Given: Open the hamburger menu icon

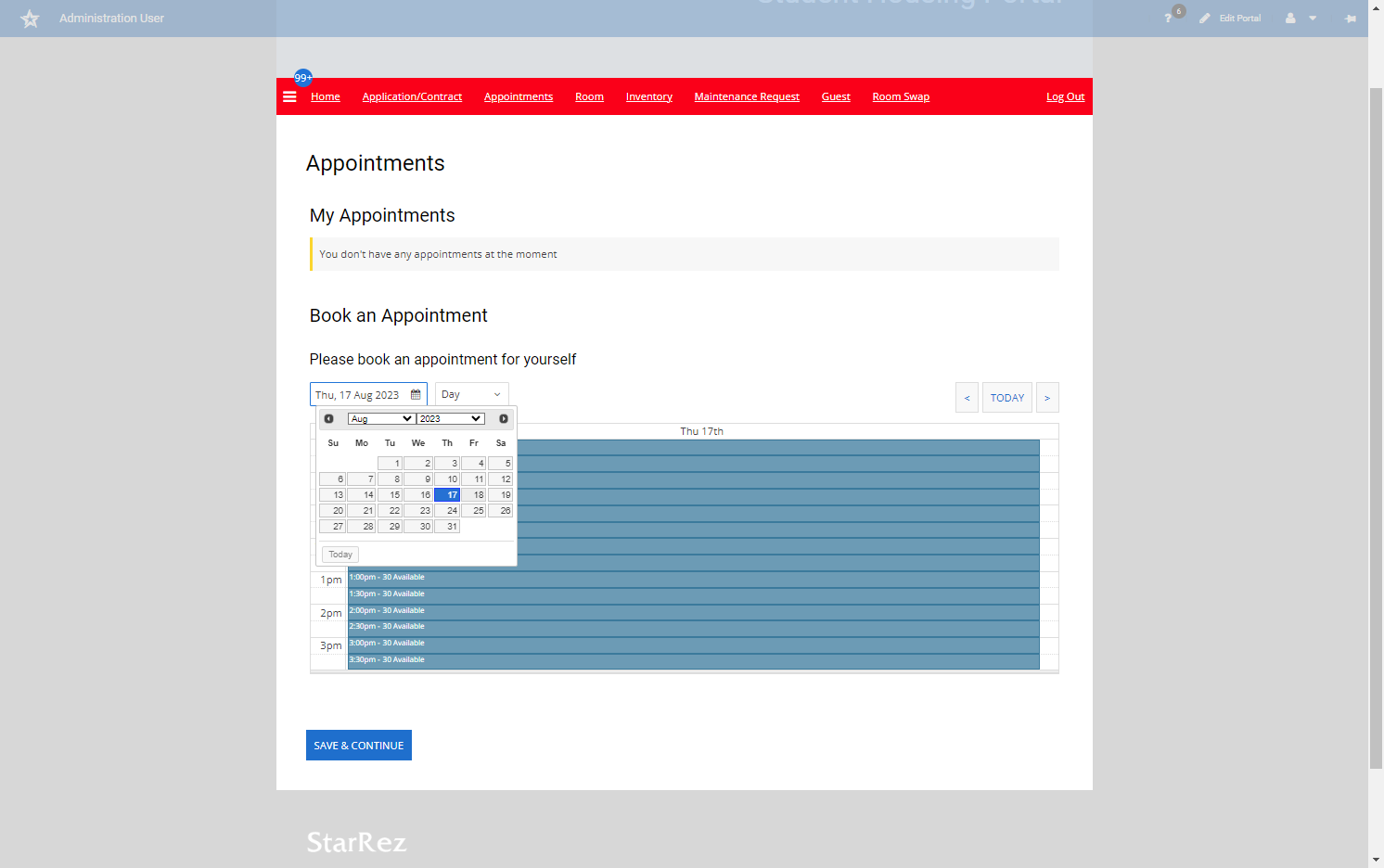Looking at the screenshot, I should pos(289,96).
